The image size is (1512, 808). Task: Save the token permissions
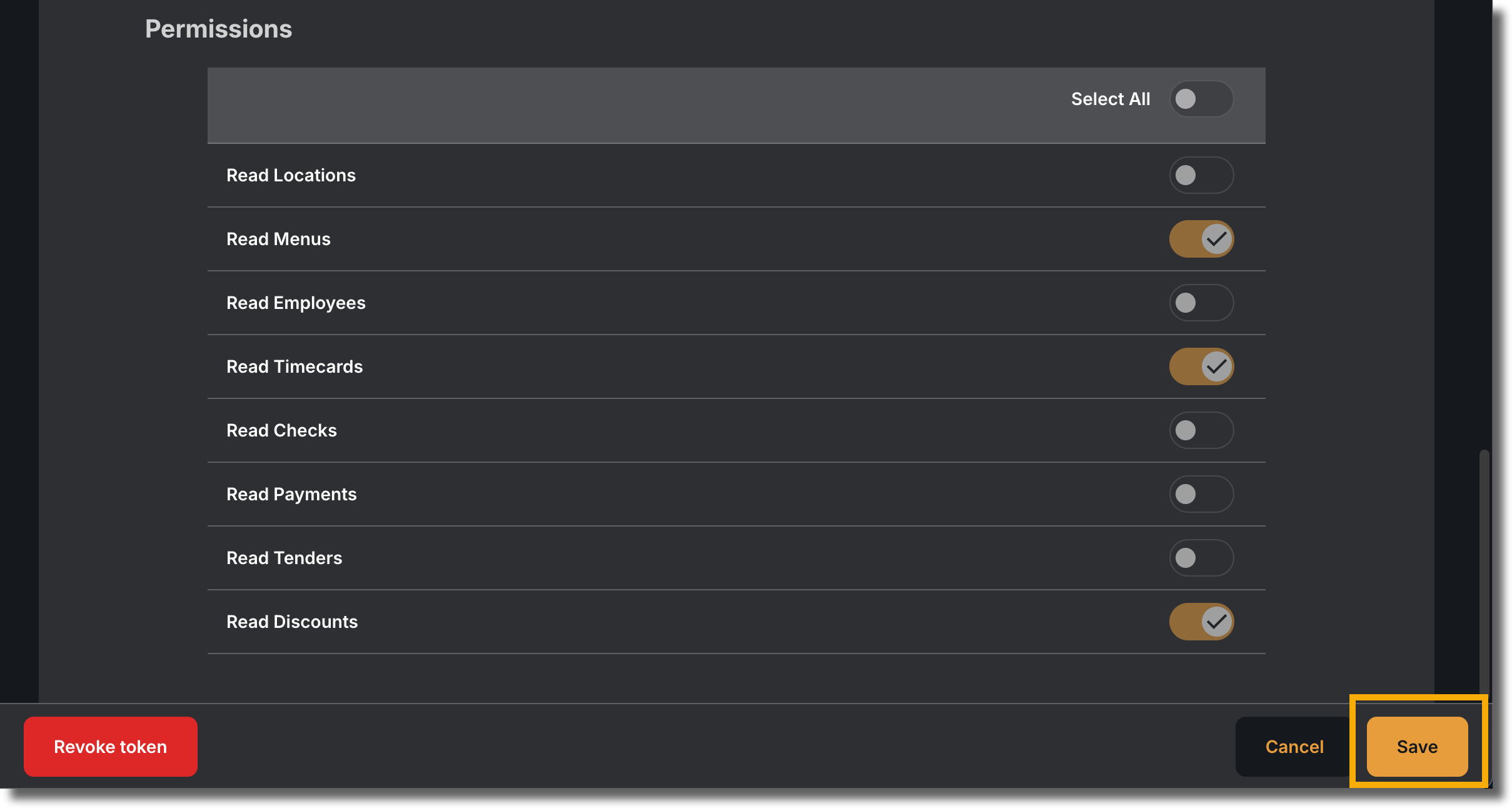pyautogui.click(x=1417, y=747)
